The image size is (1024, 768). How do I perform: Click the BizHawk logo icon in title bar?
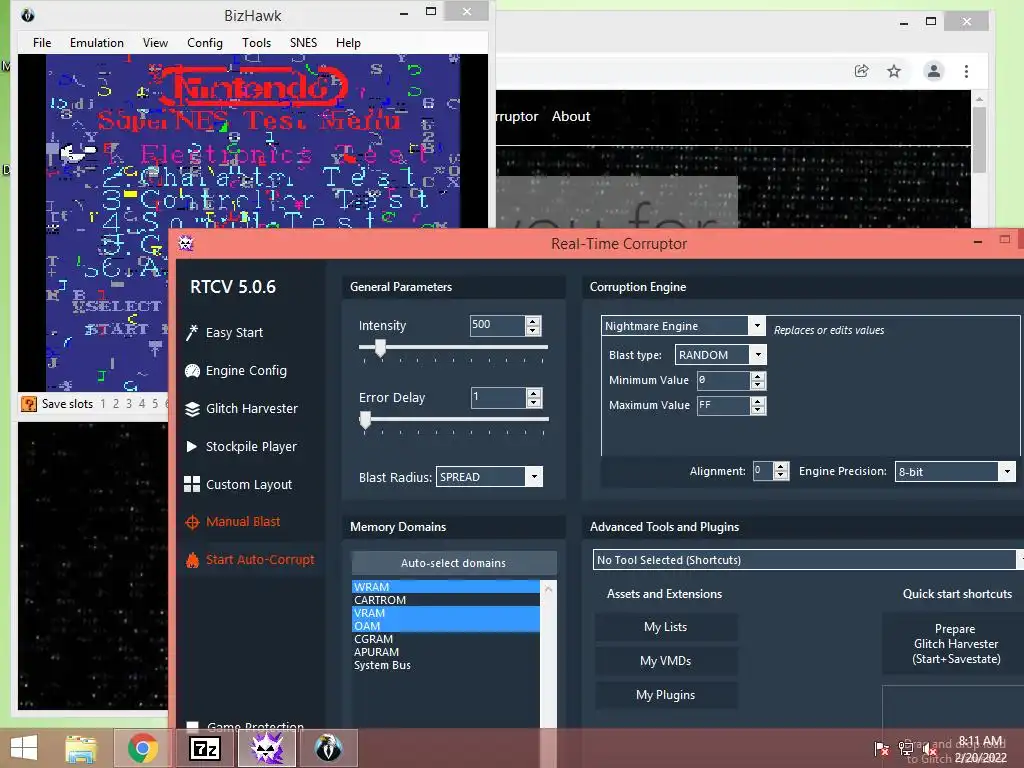(x=28, y=15)
